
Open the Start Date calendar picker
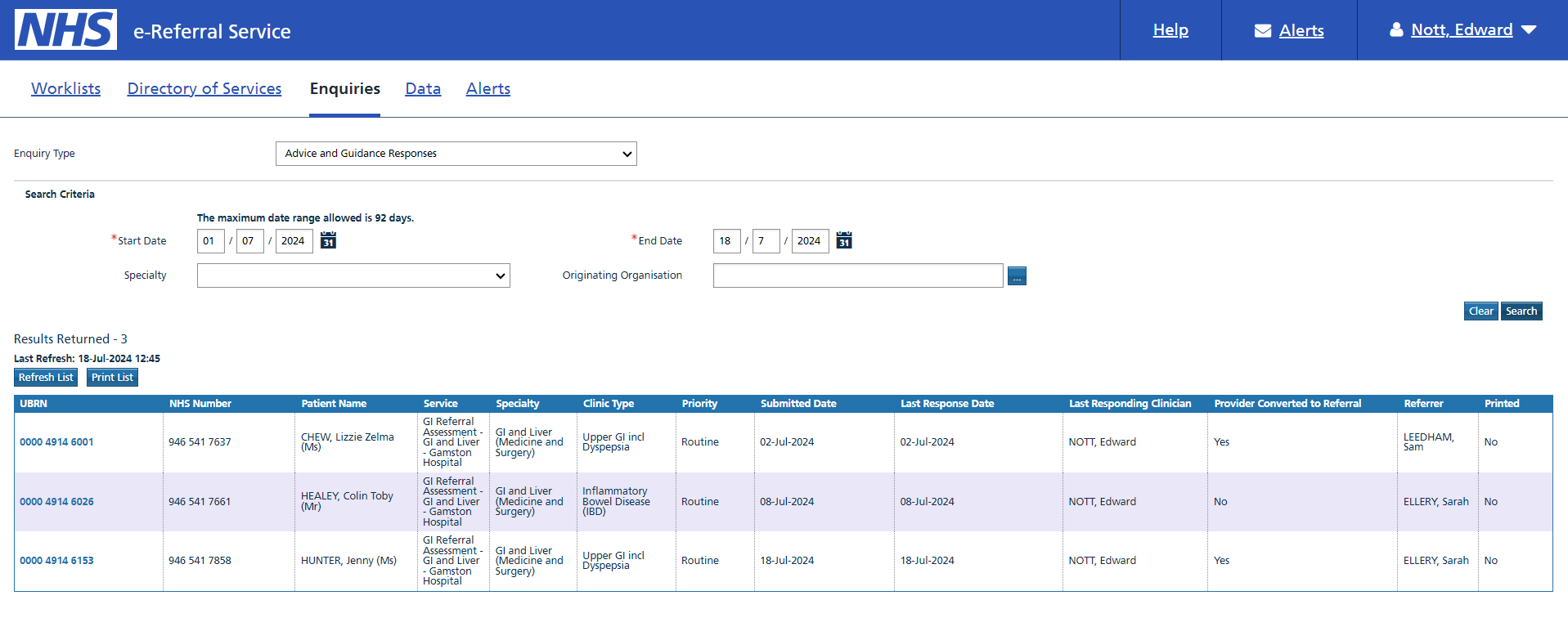click(x=328, y=240)
